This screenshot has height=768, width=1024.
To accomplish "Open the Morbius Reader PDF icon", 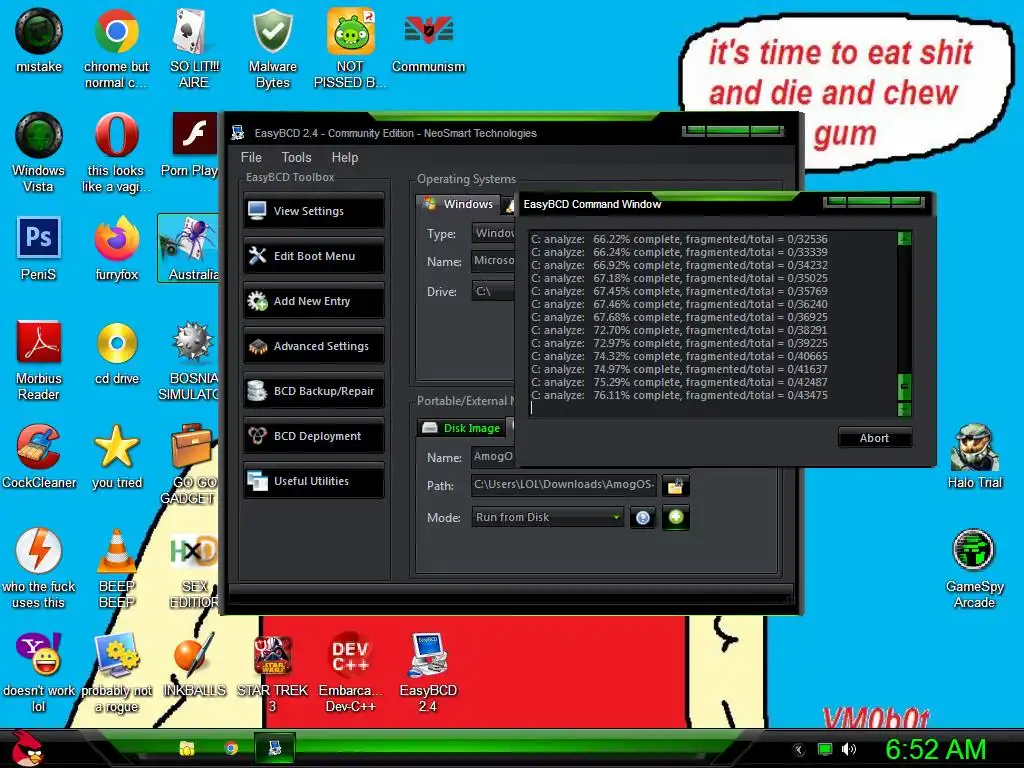I will tap(39, 360).
